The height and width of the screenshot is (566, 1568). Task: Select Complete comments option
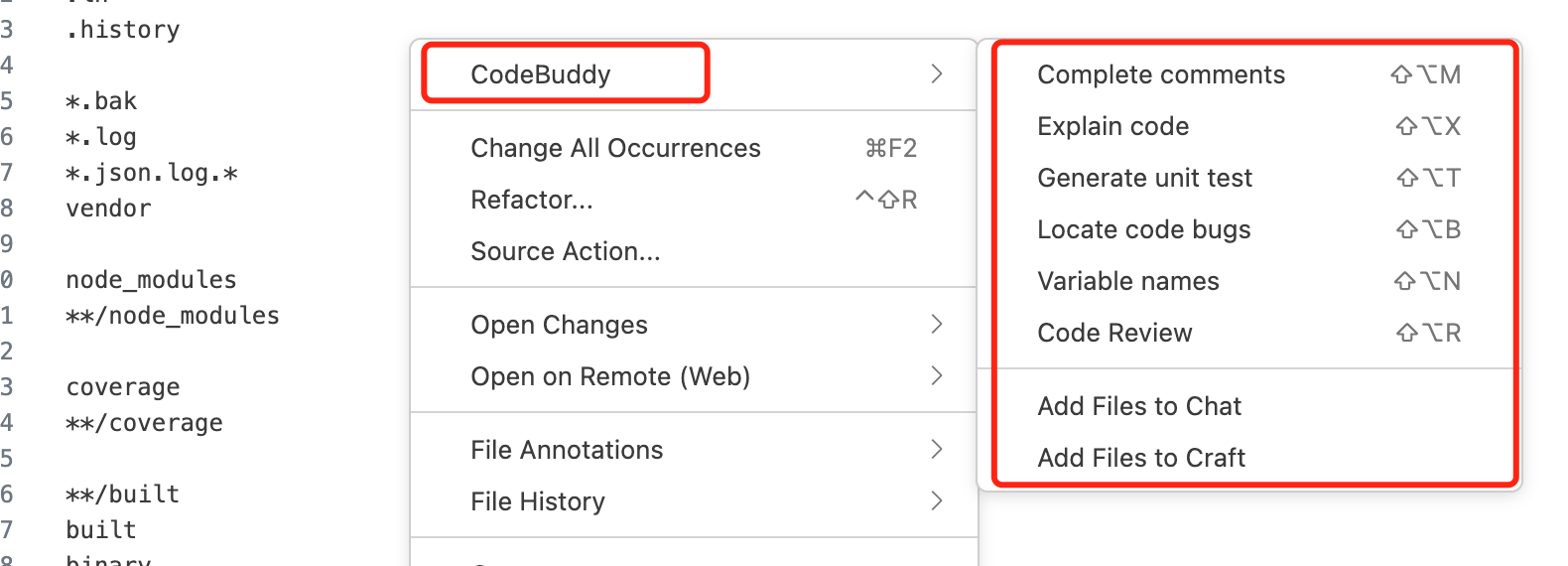[x=1160, y=74]
